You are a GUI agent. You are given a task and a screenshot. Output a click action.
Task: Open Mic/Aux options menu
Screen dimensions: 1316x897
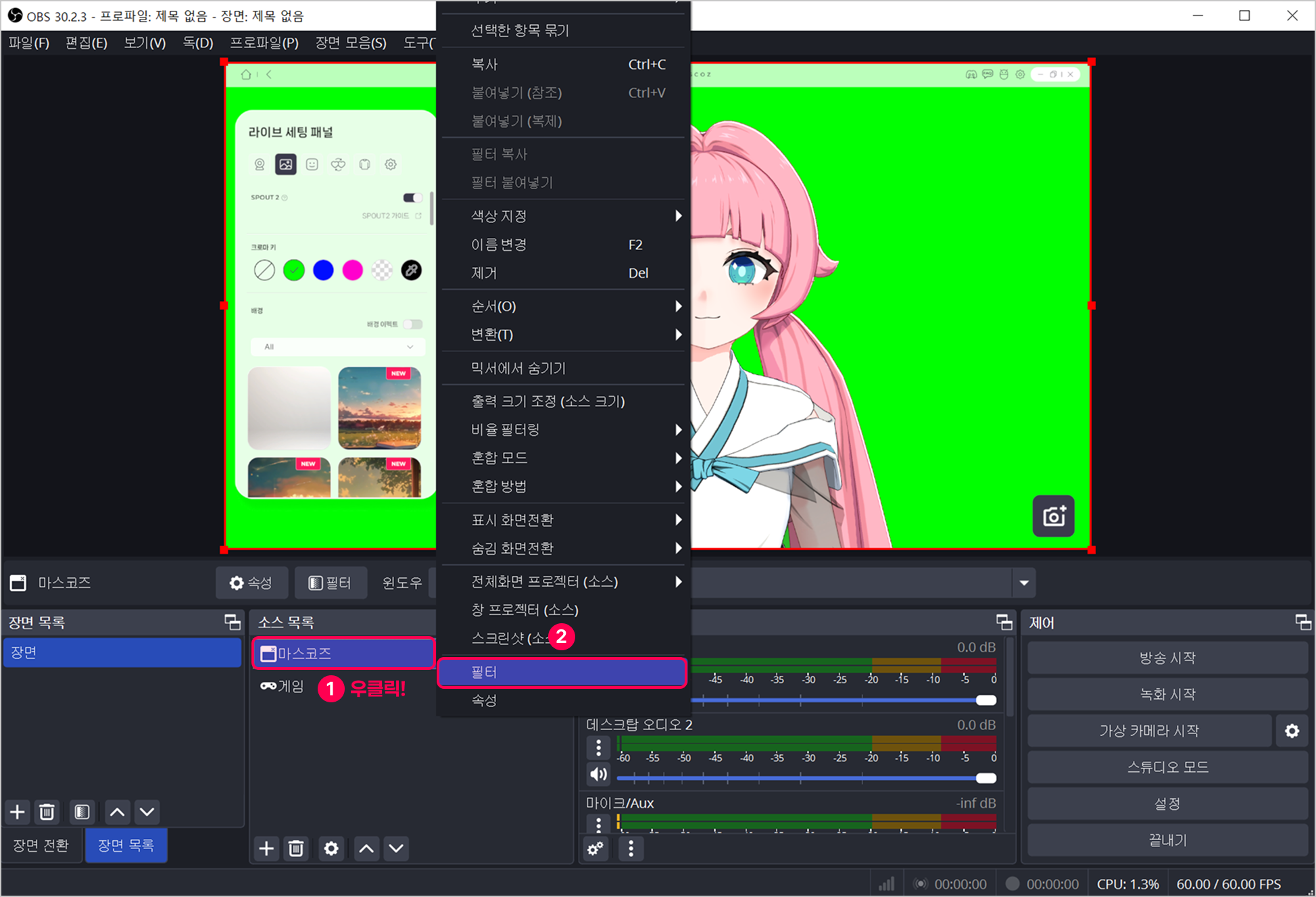tap(598, 823)
